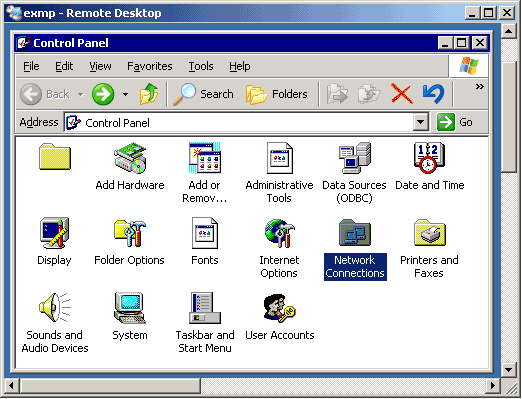Open the Edit menu
522x399 pixels.
(64, 66)
